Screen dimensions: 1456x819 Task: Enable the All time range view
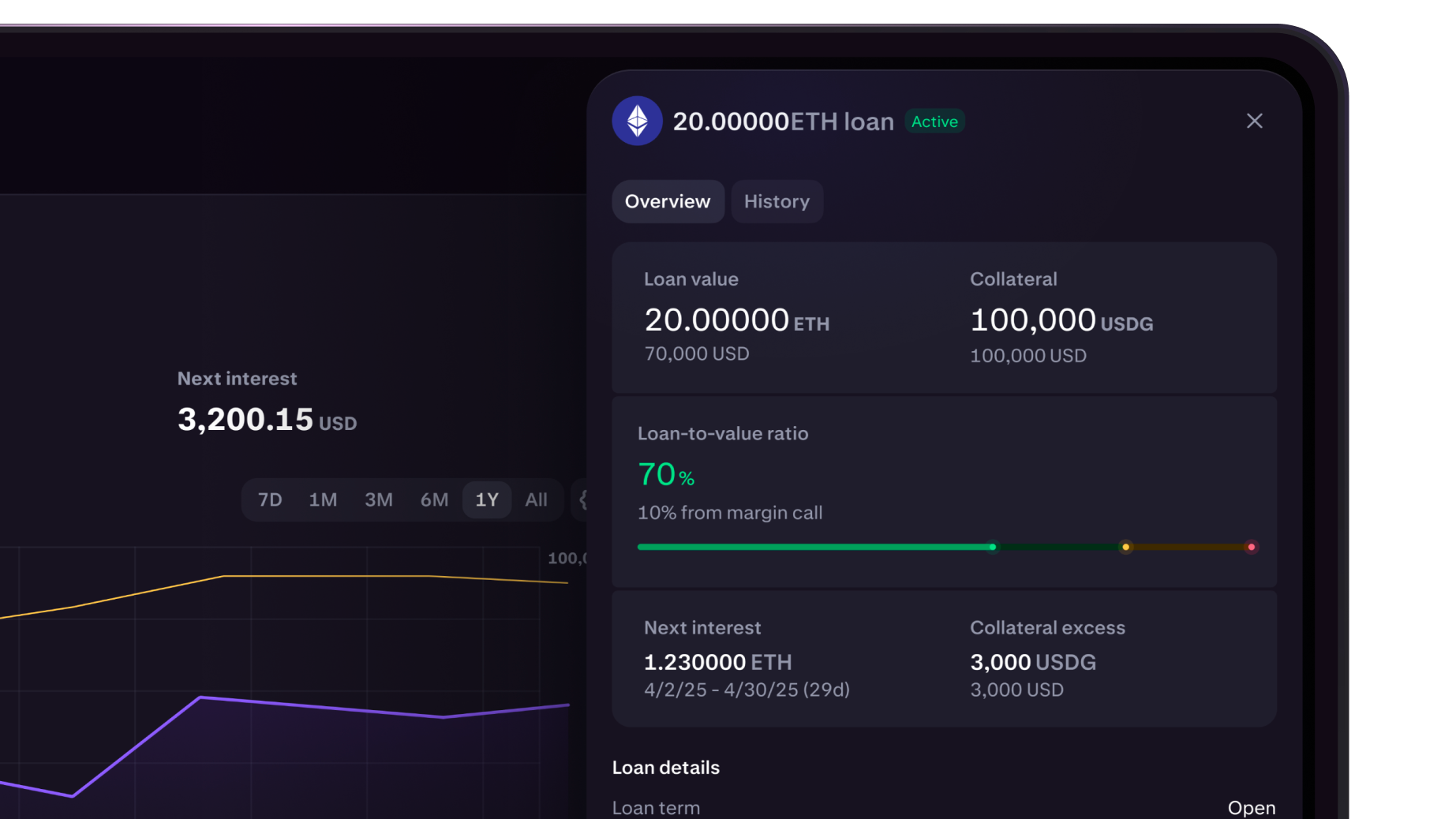point(536,499)
